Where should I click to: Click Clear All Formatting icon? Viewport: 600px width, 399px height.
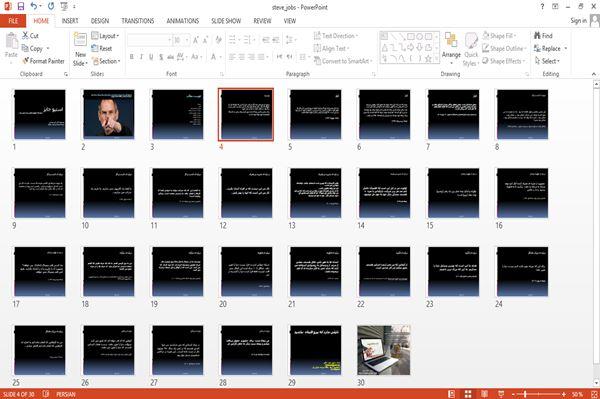click(x=218, y=40)
